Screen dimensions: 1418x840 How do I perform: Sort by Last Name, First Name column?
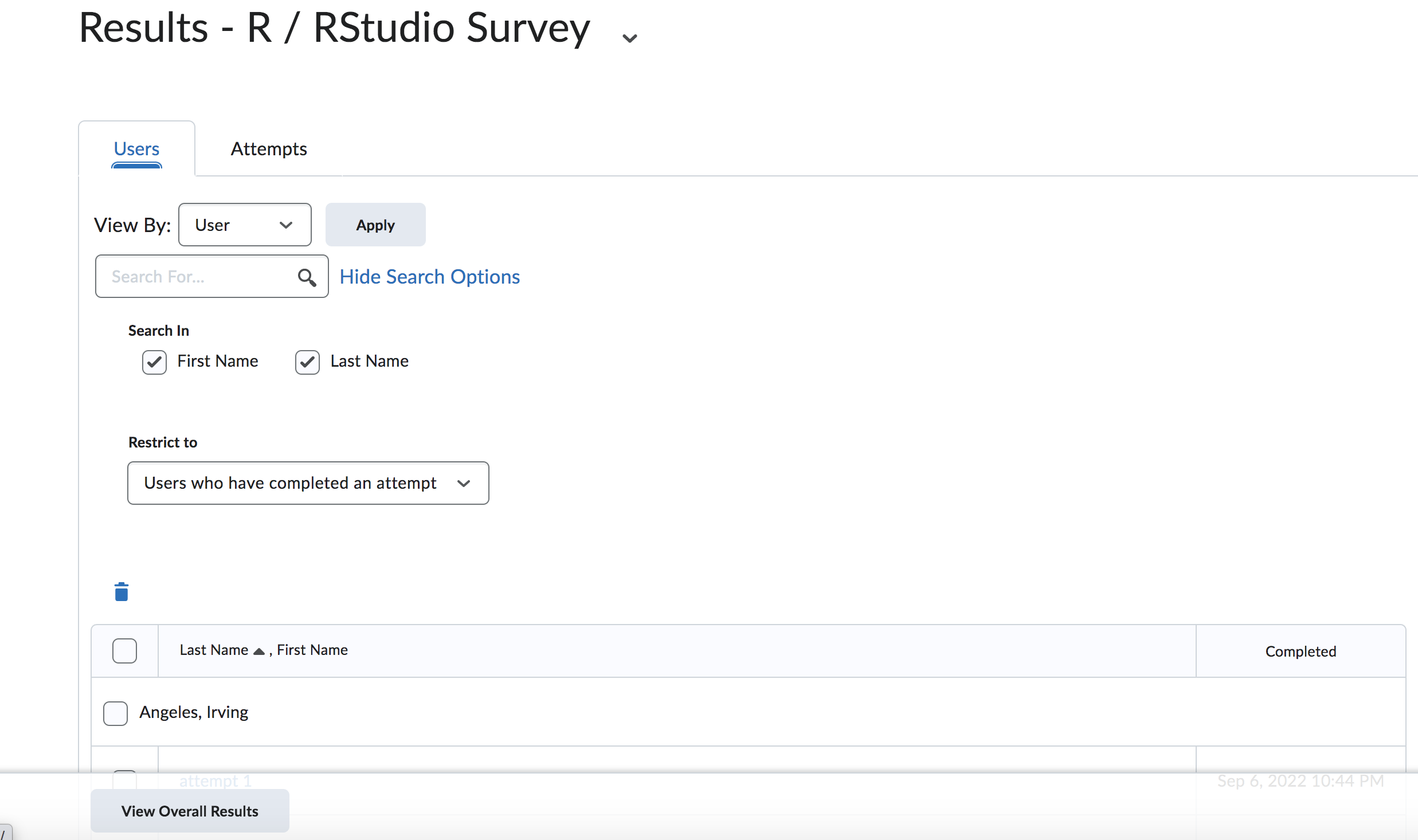[263, 650]
